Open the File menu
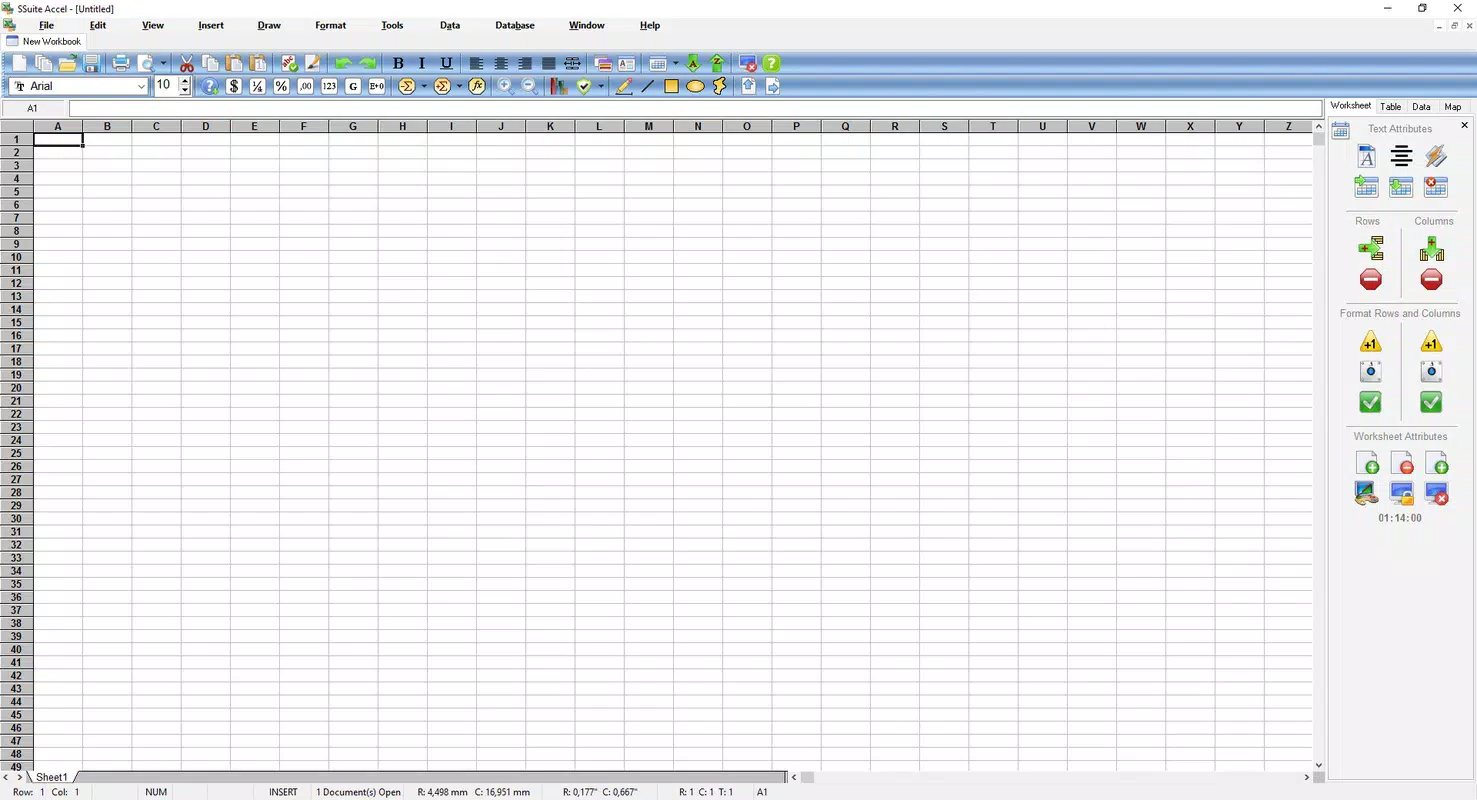 pos(46,25)
